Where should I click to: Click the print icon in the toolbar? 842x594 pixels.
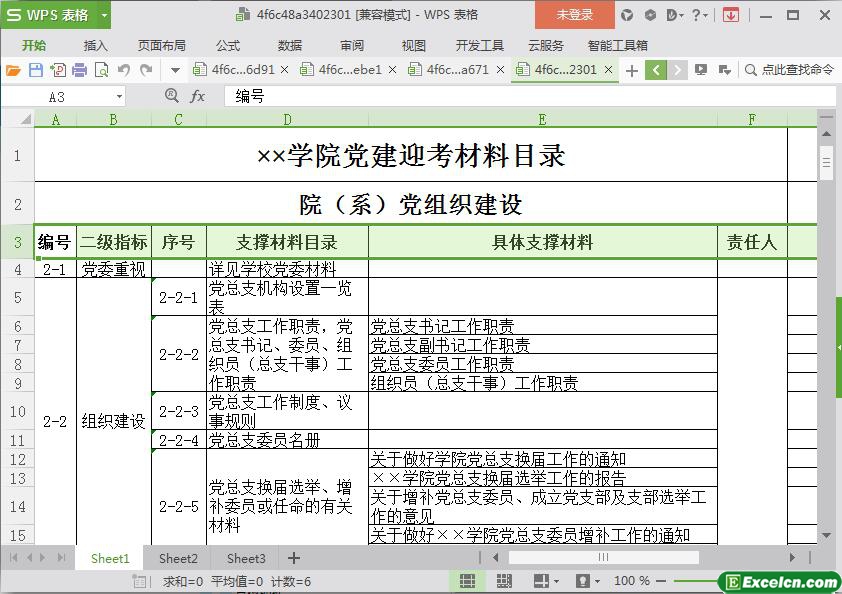point(79,70)
